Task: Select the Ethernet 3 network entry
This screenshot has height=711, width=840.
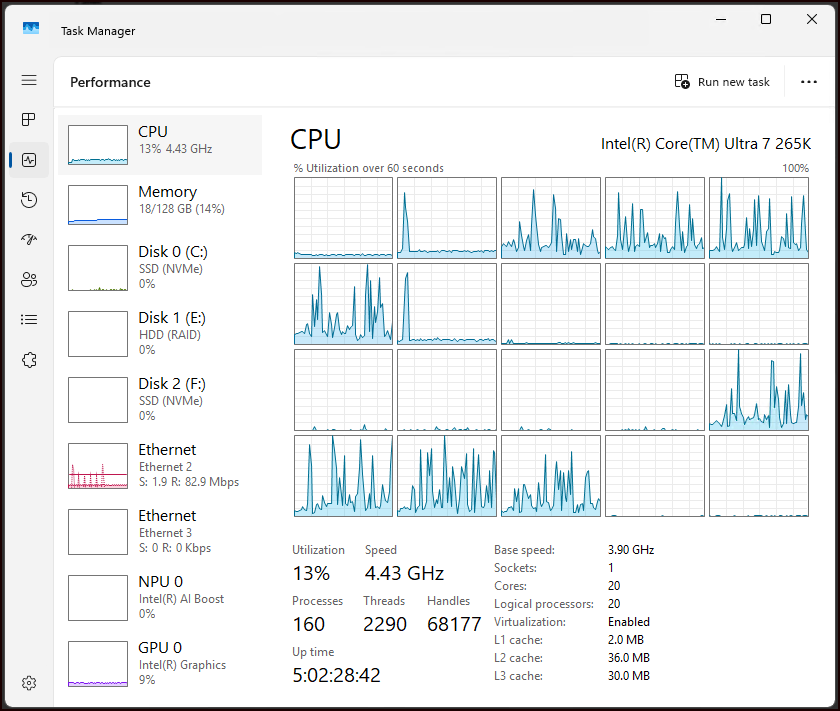Action: [x=160, y=531]
